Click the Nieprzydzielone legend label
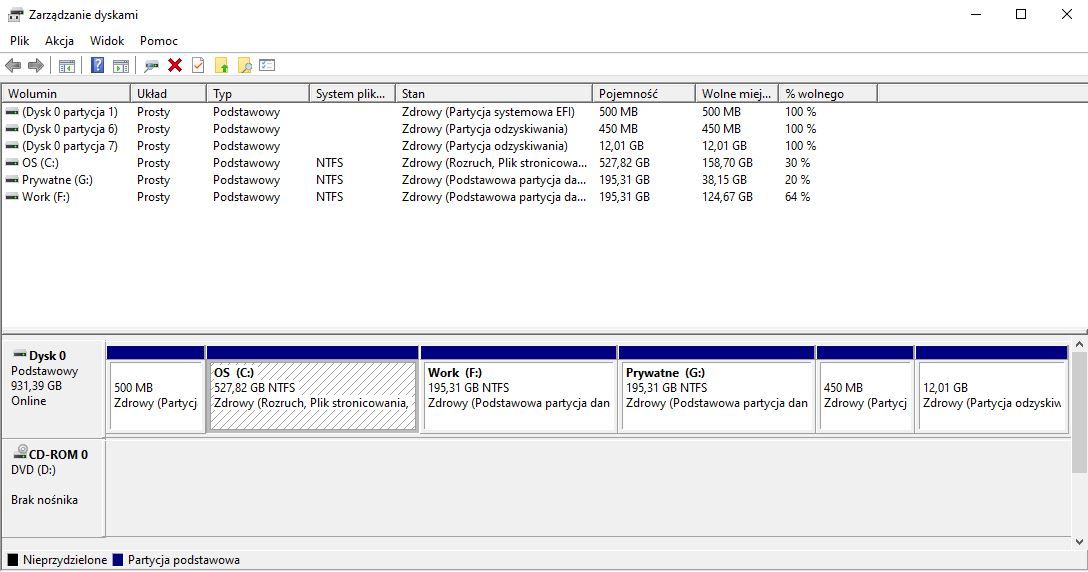 [65, 560]
